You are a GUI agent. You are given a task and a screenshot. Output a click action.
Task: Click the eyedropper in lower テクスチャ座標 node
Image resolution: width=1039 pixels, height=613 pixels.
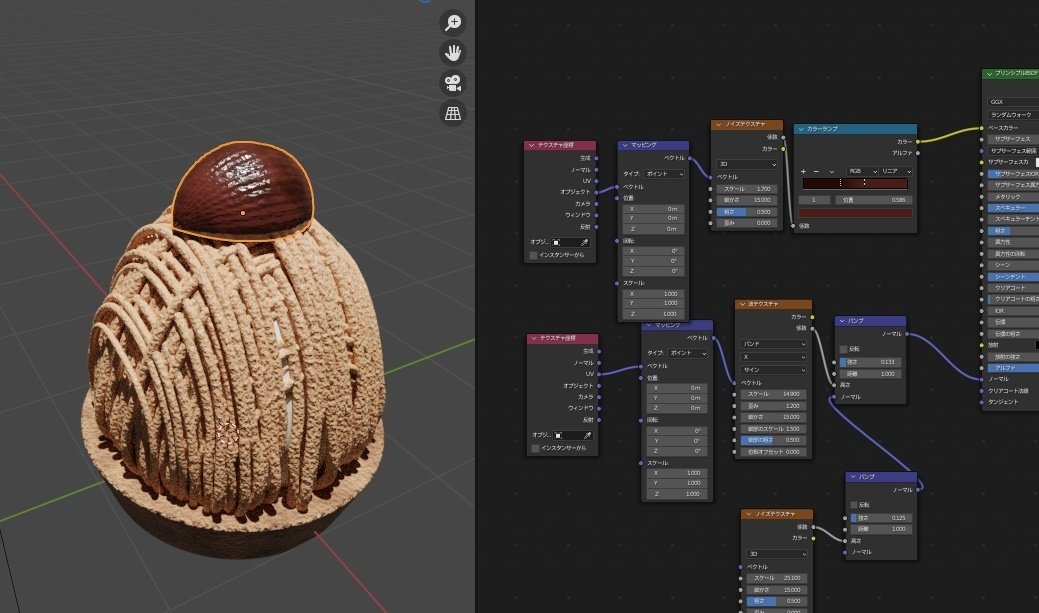pos(587,435)
